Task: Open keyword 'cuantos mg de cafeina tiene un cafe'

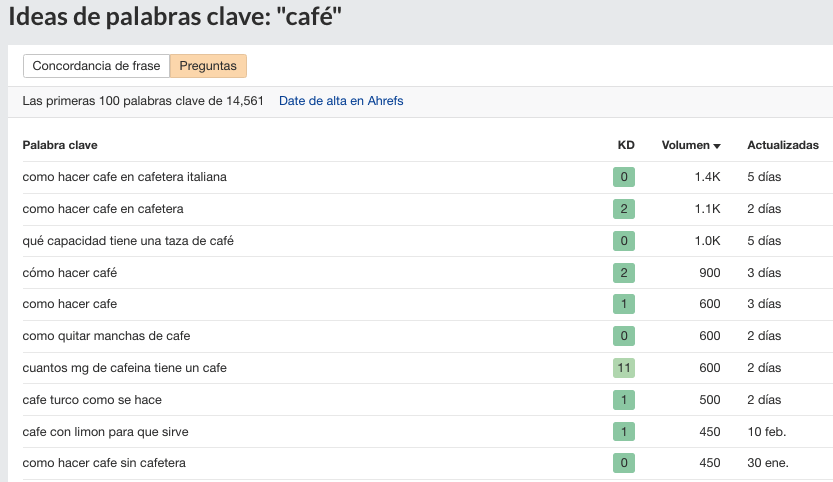Action: (x=124, y=368)
